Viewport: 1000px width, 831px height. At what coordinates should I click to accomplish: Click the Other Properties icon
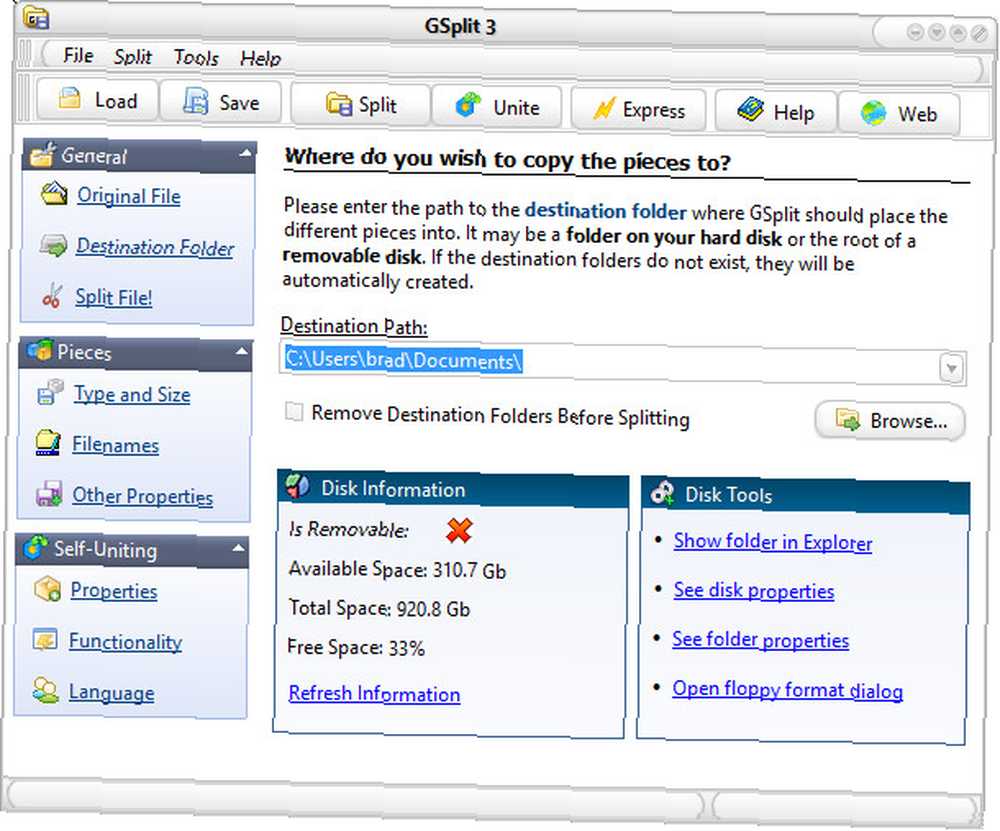[48, 494]
